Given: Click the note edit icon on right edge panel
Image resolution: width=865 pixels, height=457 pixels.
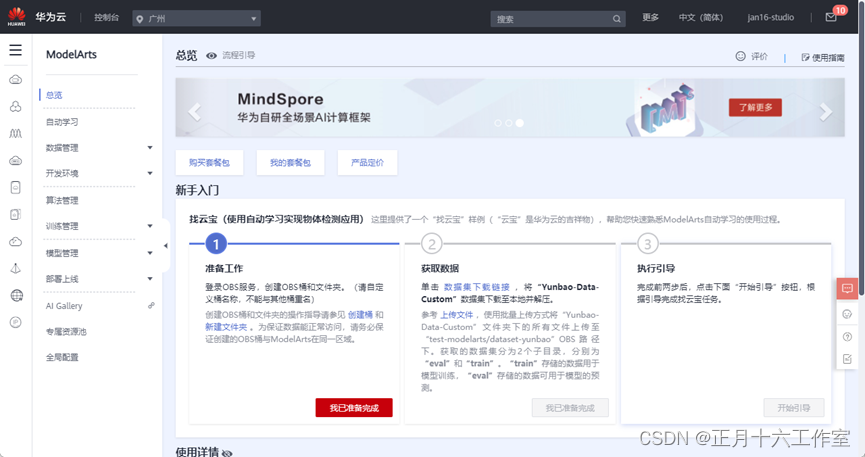Looking at the screenshot, I should tap(847, 359).
